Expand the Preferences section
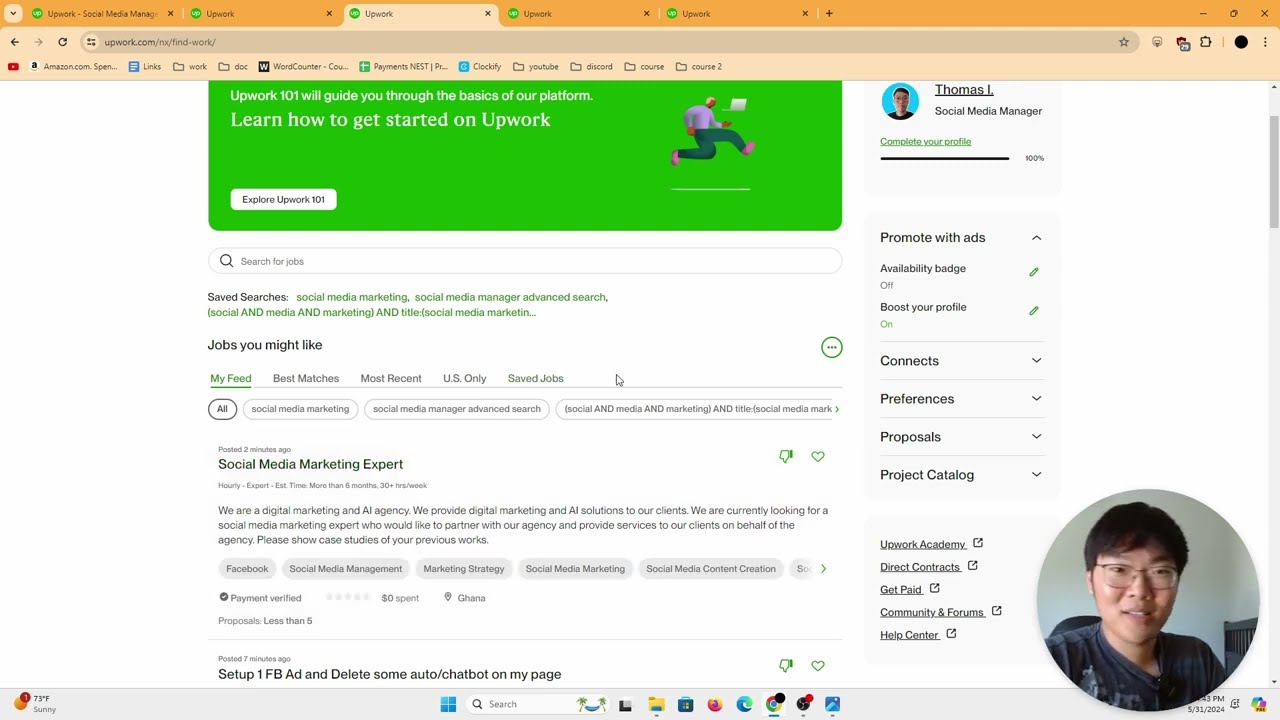Screen dimensions: 1280x720 click(1036, 399)
